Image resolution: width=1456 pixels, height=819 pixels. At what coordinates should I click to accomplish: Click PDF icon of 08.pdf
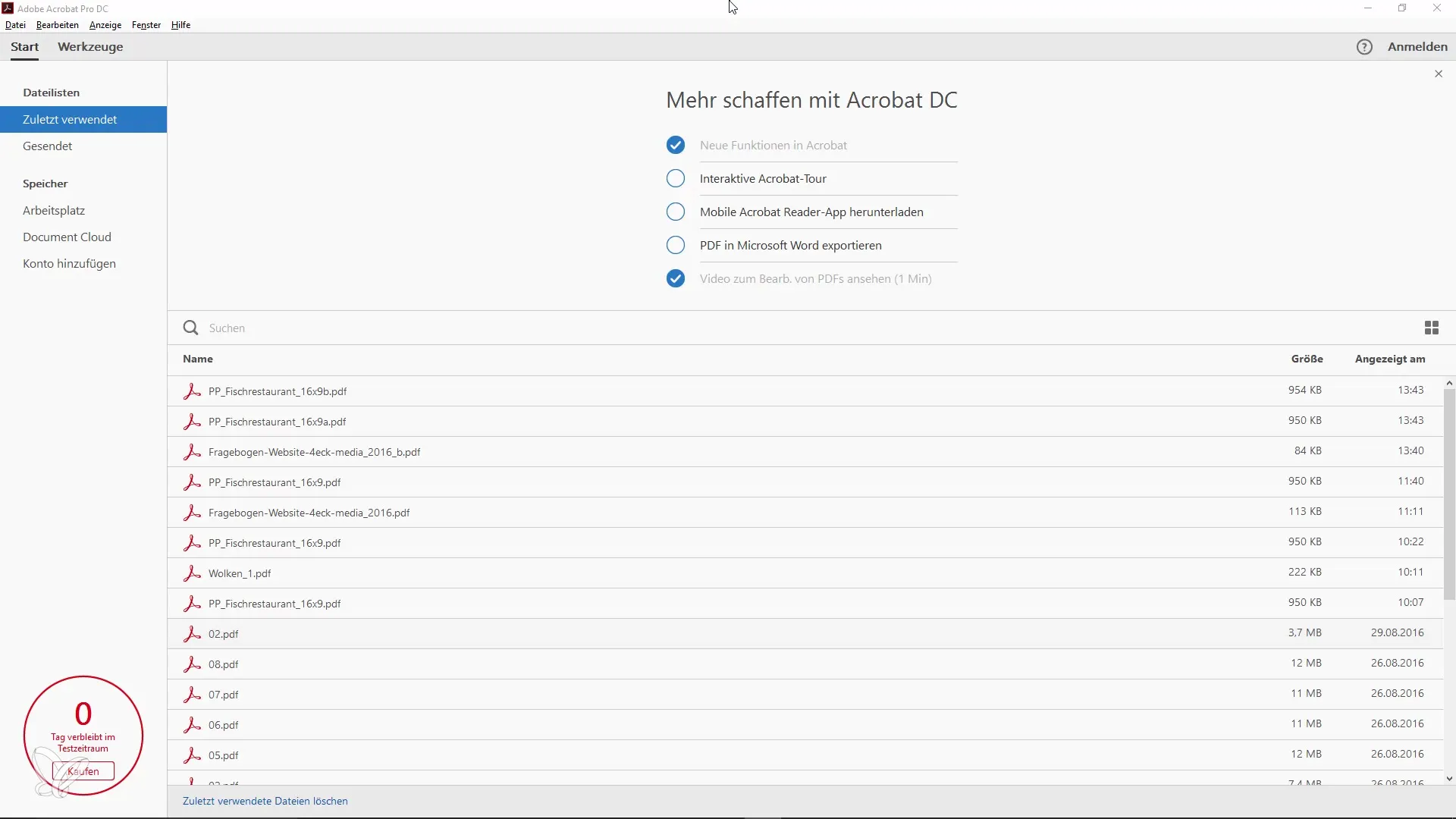(192, 664)
